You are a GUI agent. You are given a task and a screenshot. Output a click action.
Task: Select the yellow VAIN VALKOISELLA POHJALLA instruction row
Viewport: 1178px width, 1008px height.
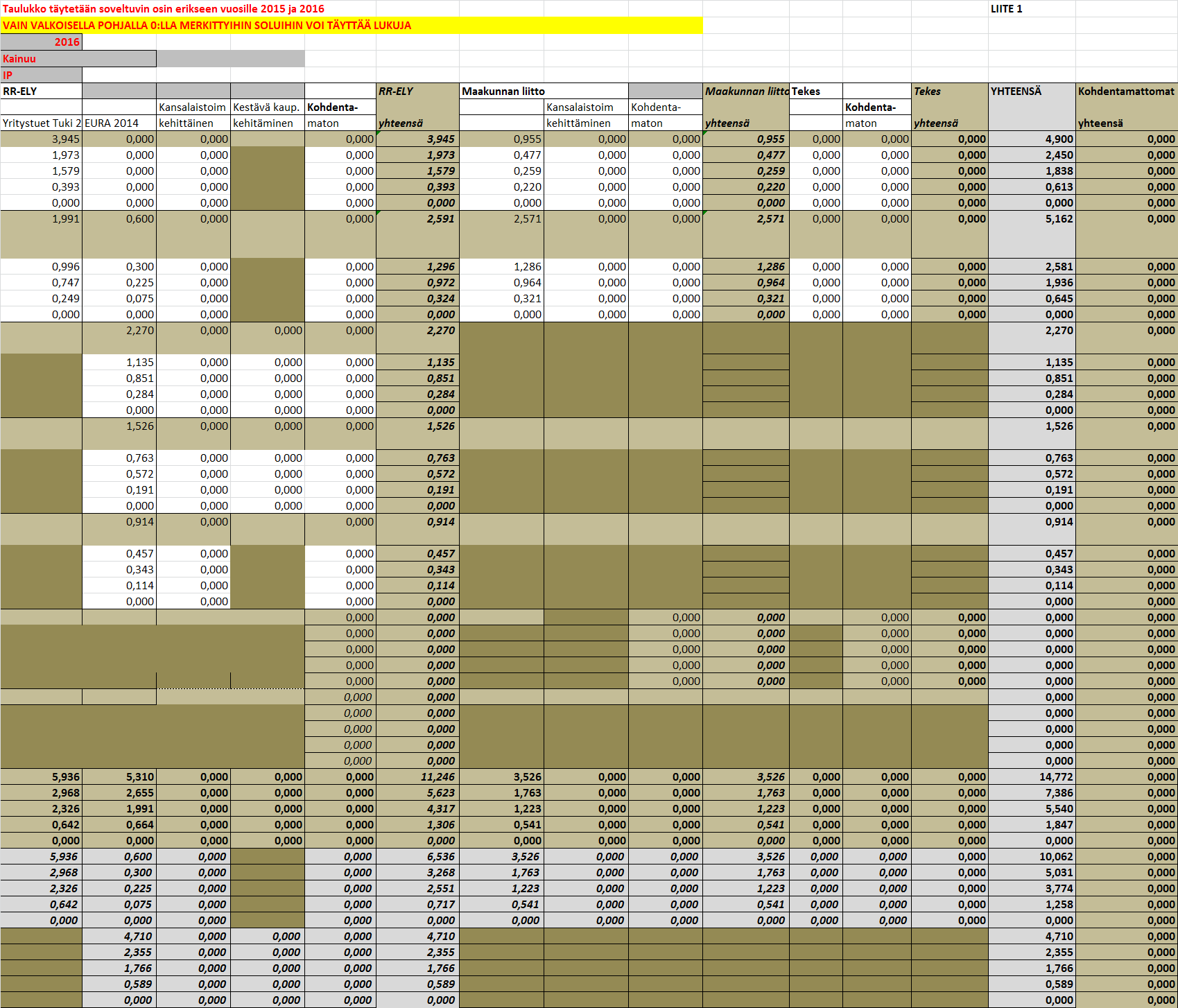pos(351,25)
